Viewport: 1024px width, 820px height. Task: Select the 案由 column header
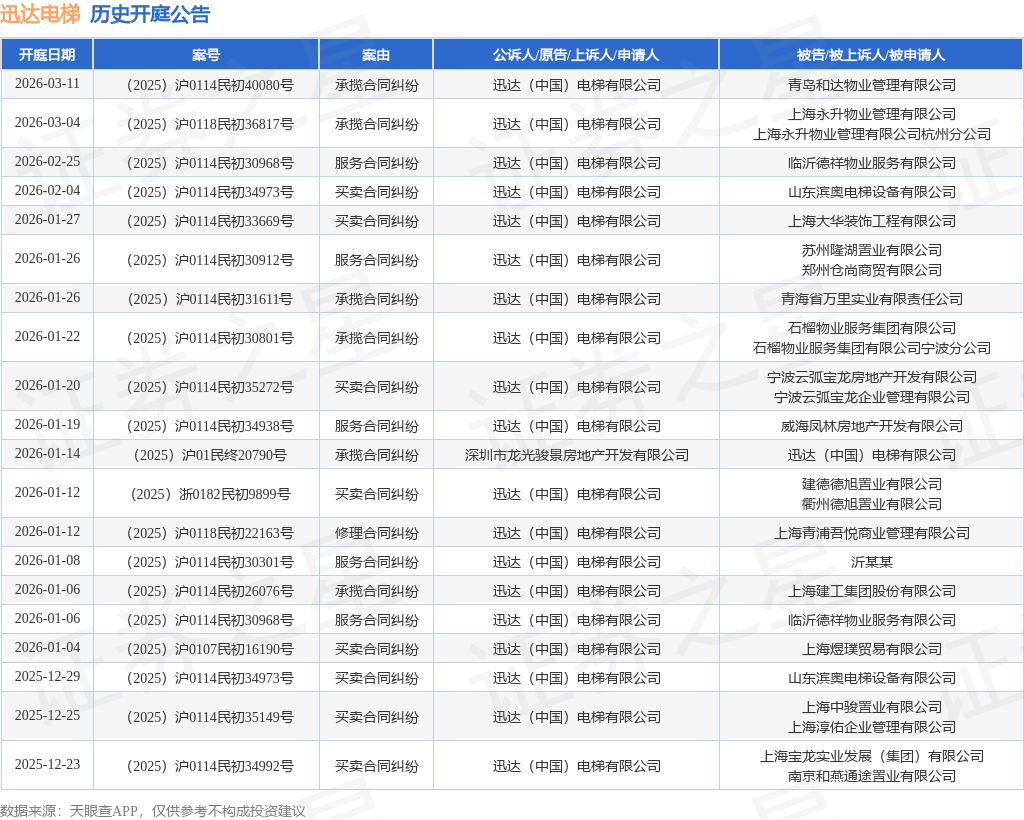(376, 55)
